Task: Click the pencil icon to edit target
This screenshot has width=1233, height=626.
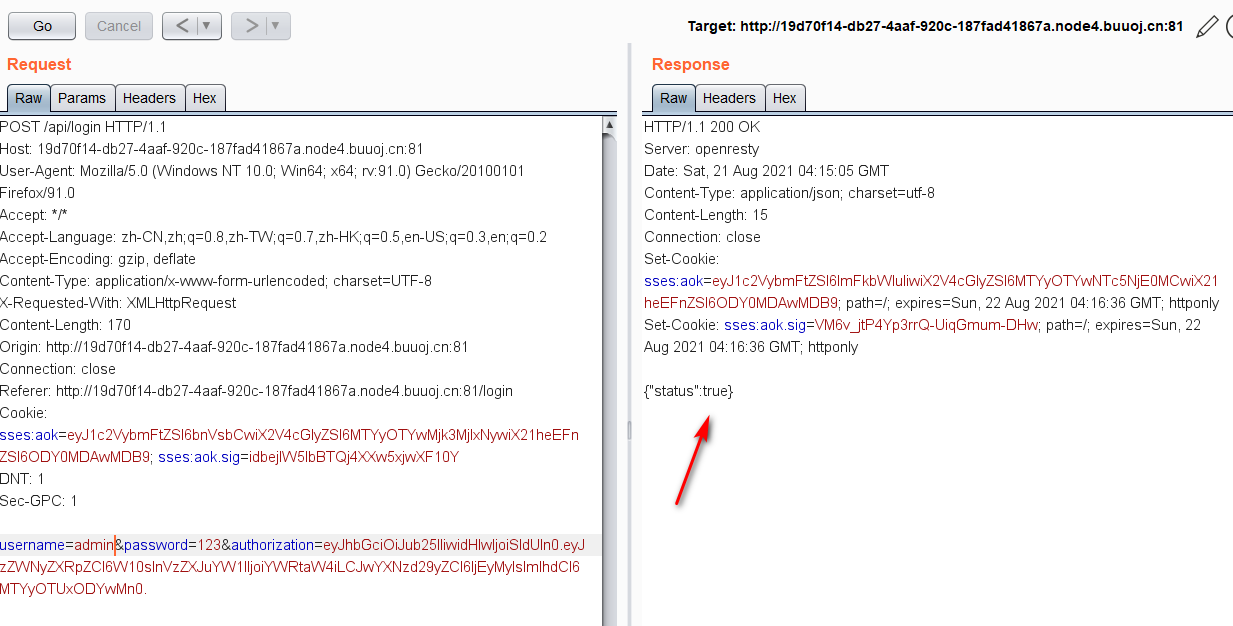Action: 1207,26
